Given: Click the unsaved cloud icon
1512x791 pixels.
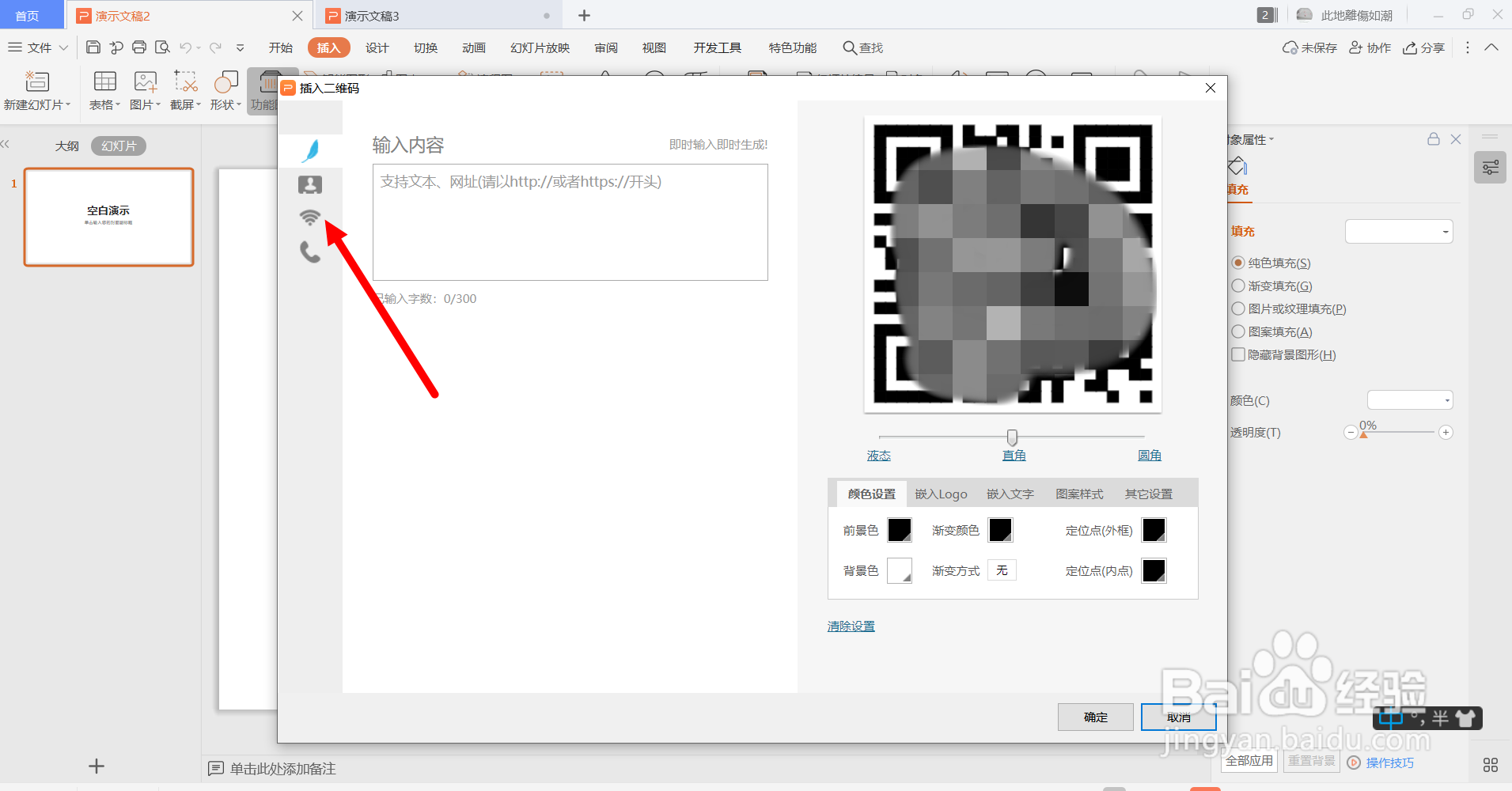Looking at the screenshot, I should [1290, 48].
